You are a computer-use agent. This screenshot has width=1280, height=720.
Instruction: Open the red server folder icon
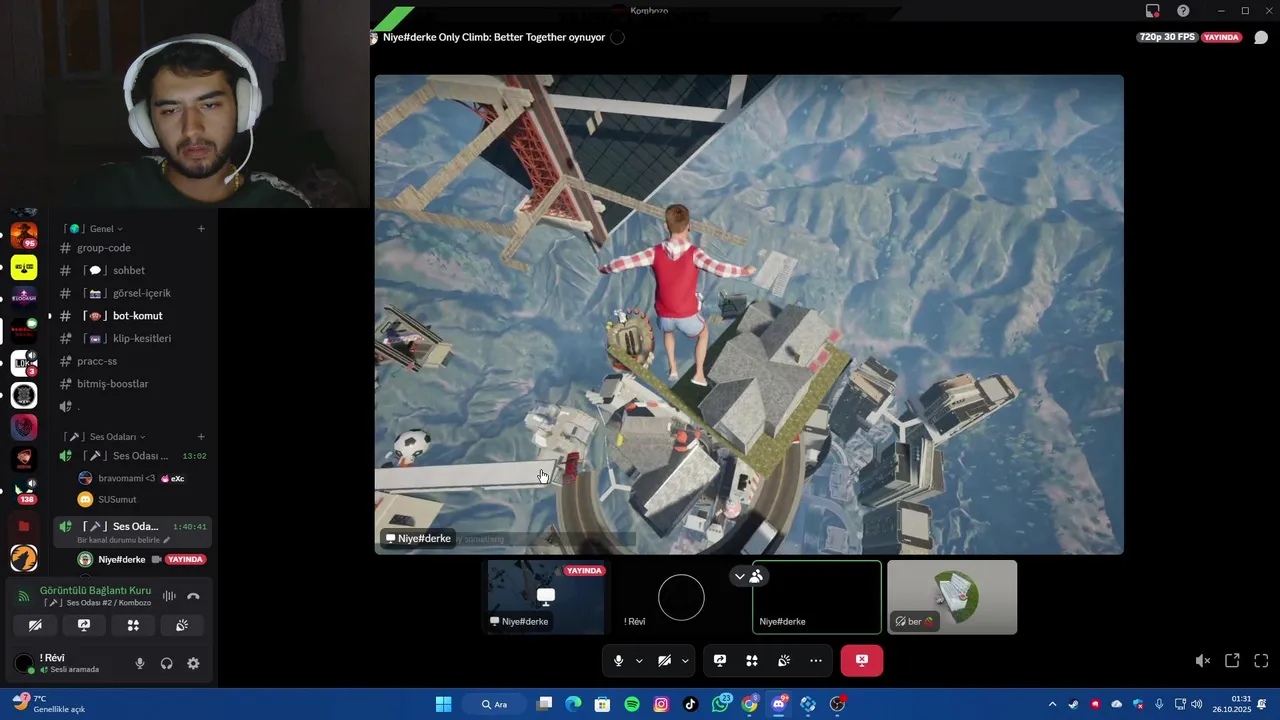(x=24, y=526)
